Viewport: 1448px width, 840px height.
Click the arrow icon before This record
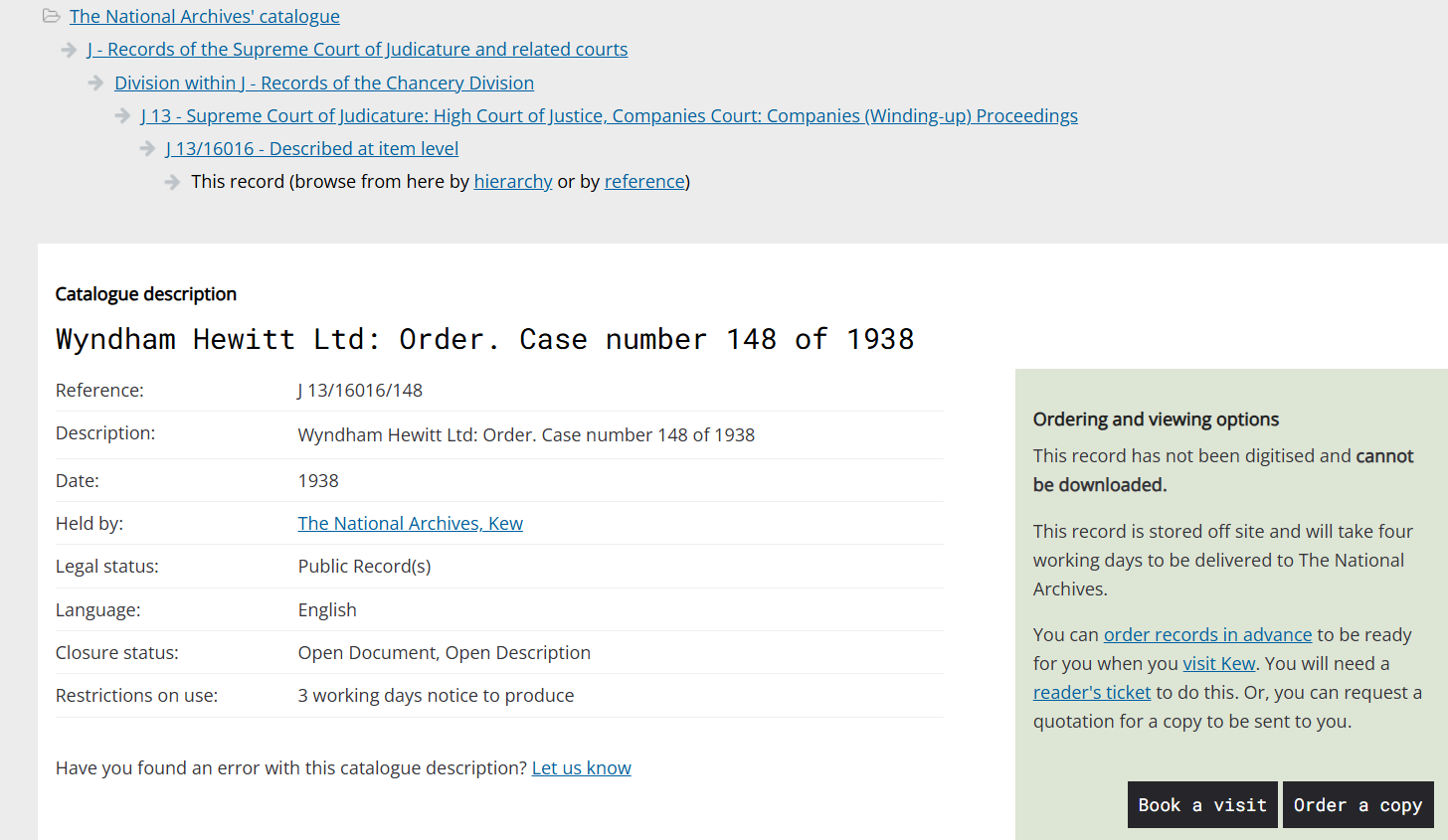[x=172, y=182]
